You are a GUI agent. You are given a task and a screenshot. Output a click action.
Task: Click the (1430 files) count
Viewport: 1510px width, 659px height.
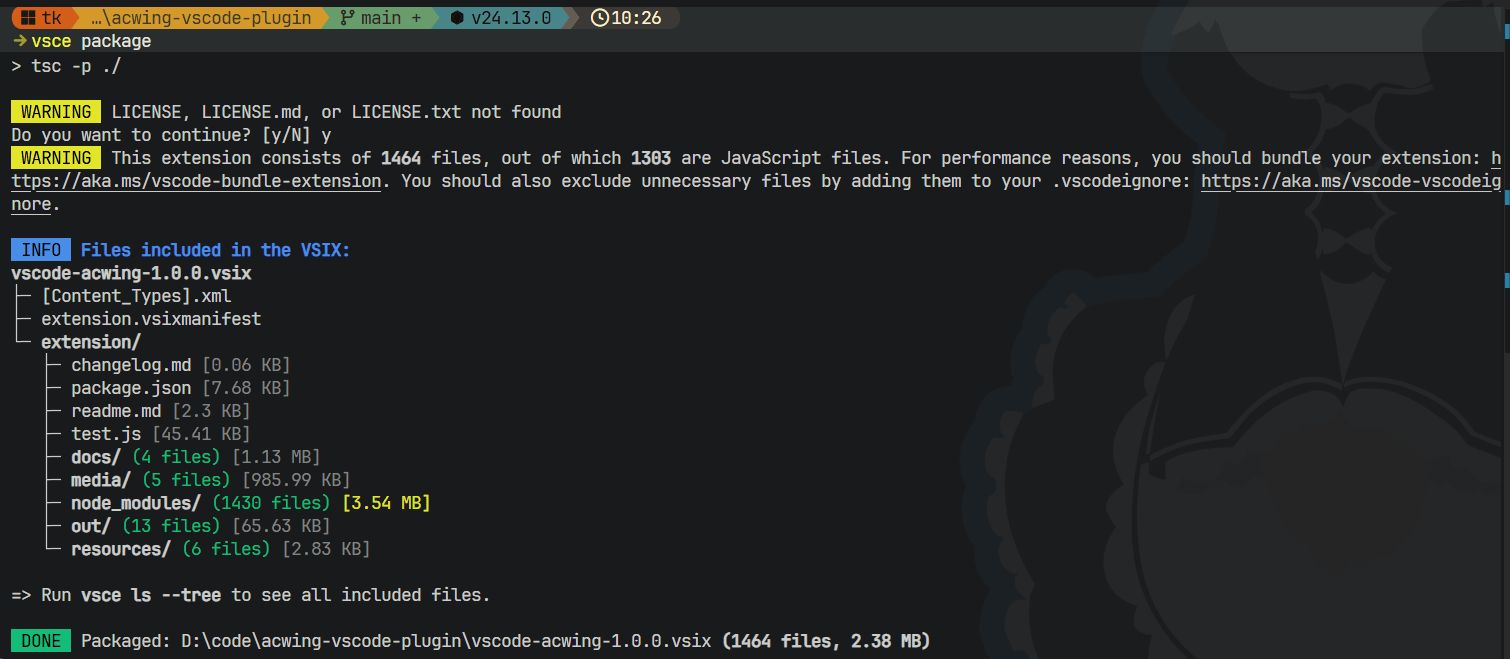(271, 503)
